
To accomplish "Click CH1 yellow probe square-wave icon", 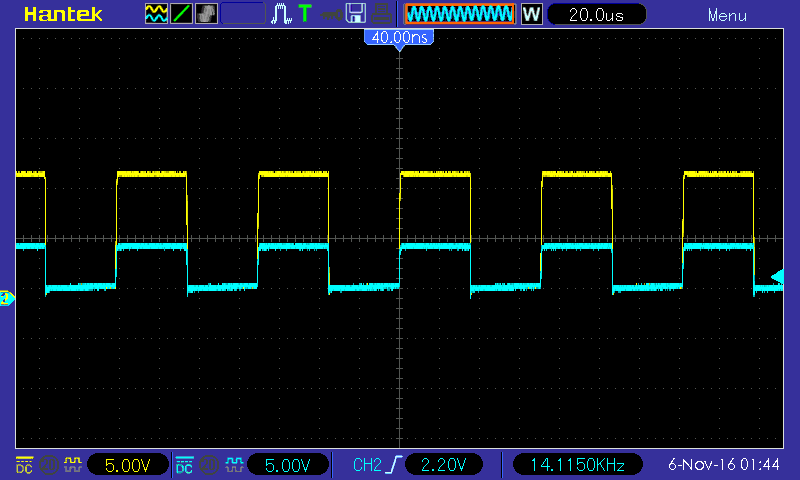I will click(72, 465).
